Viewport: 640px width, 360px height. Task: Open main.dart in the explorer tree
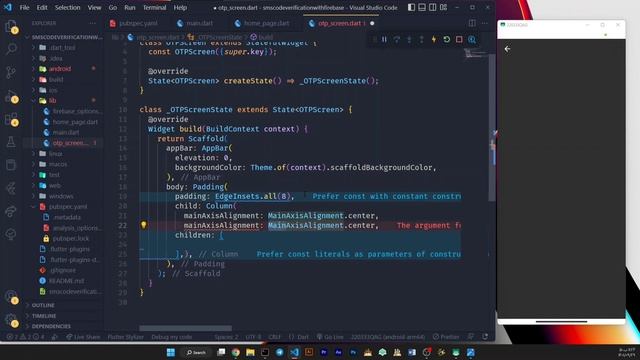(66, 132)
